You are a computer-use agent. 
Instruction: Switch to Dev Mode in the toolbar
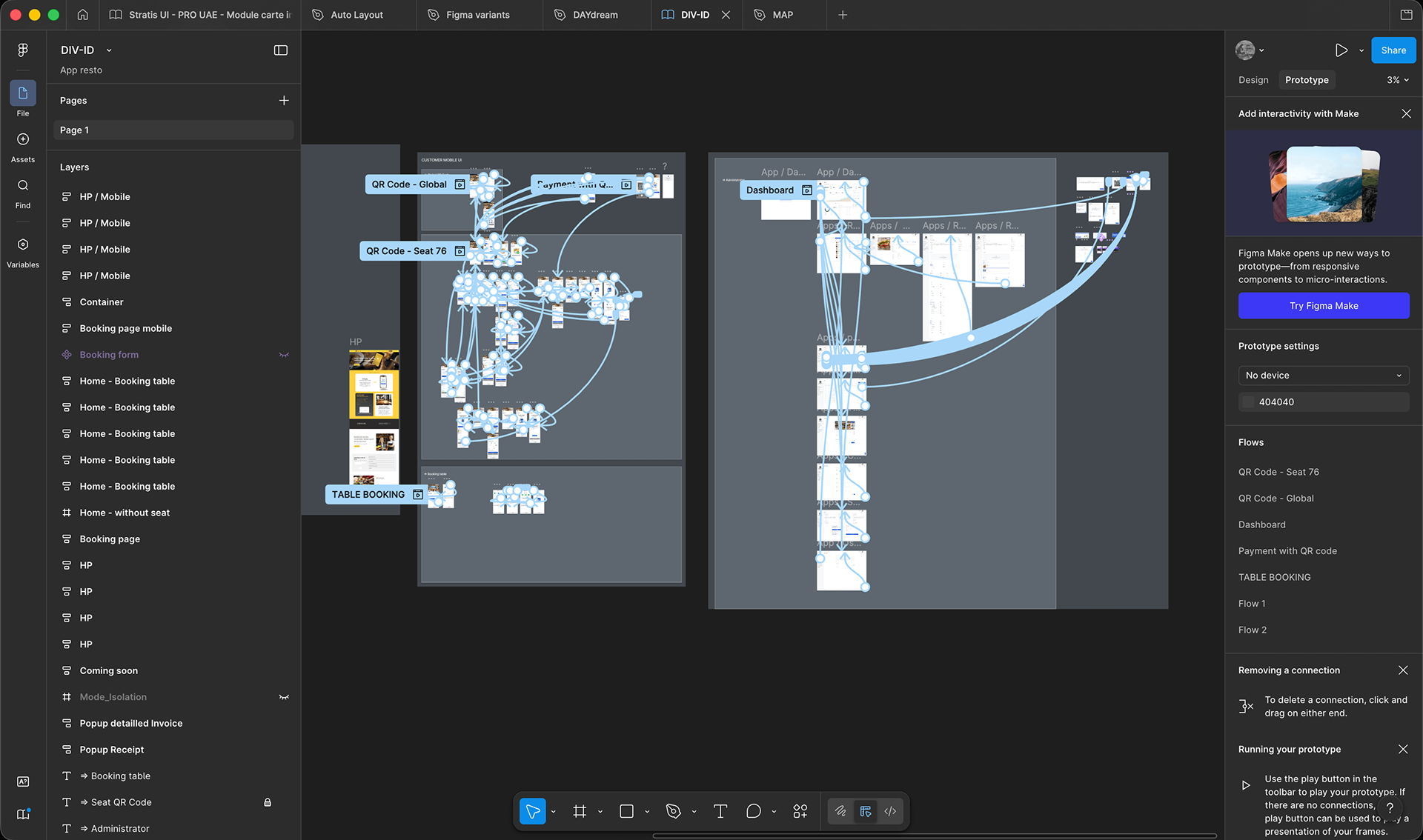coord(890,812)
